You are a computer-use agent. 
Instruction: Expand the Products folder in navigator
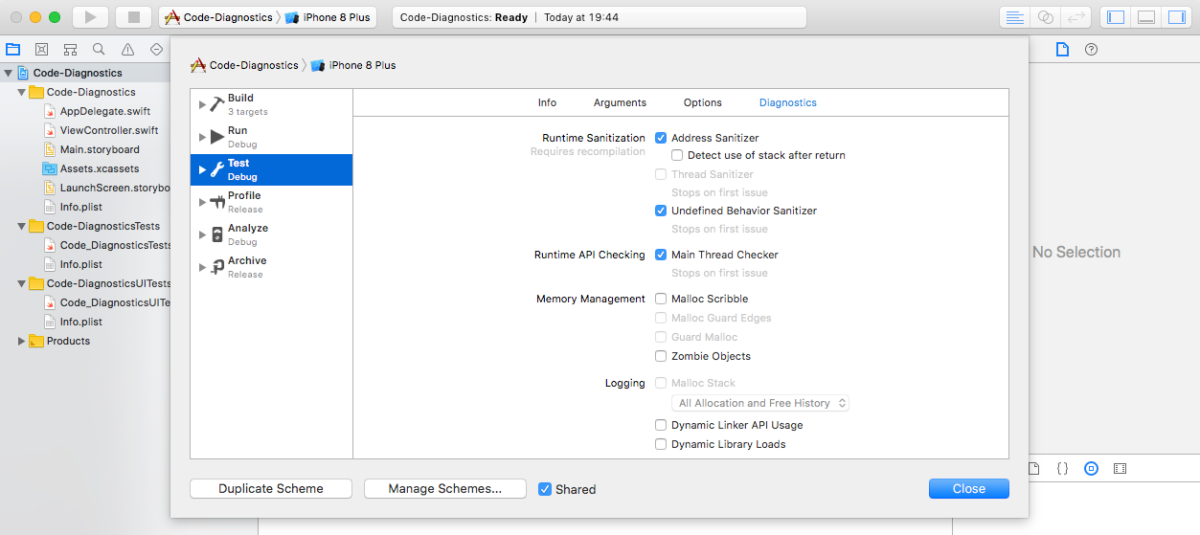pyautogui.click(x=22, y=341)
